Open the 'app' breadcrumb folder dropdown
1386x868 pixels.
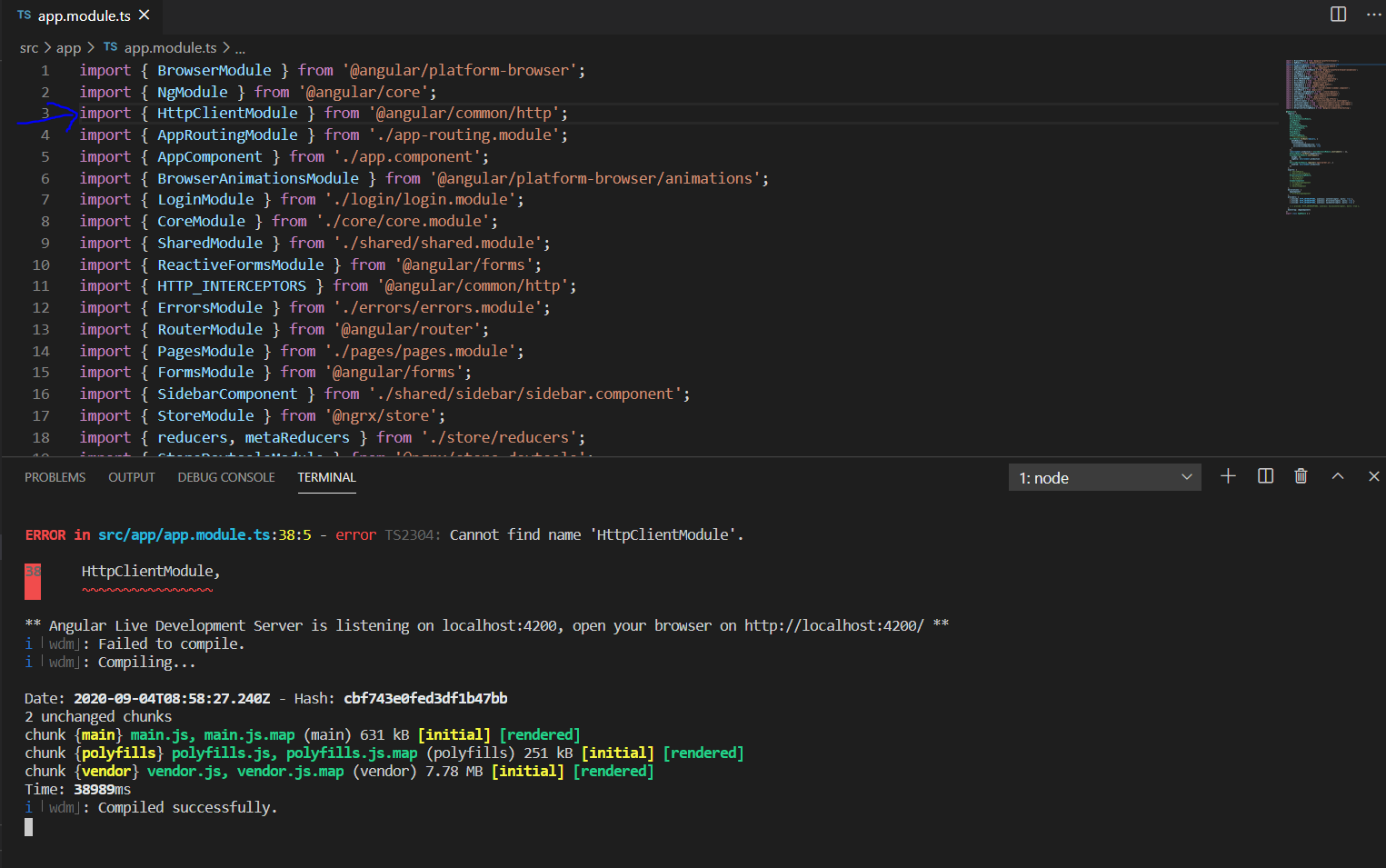(x=68, y=47)
